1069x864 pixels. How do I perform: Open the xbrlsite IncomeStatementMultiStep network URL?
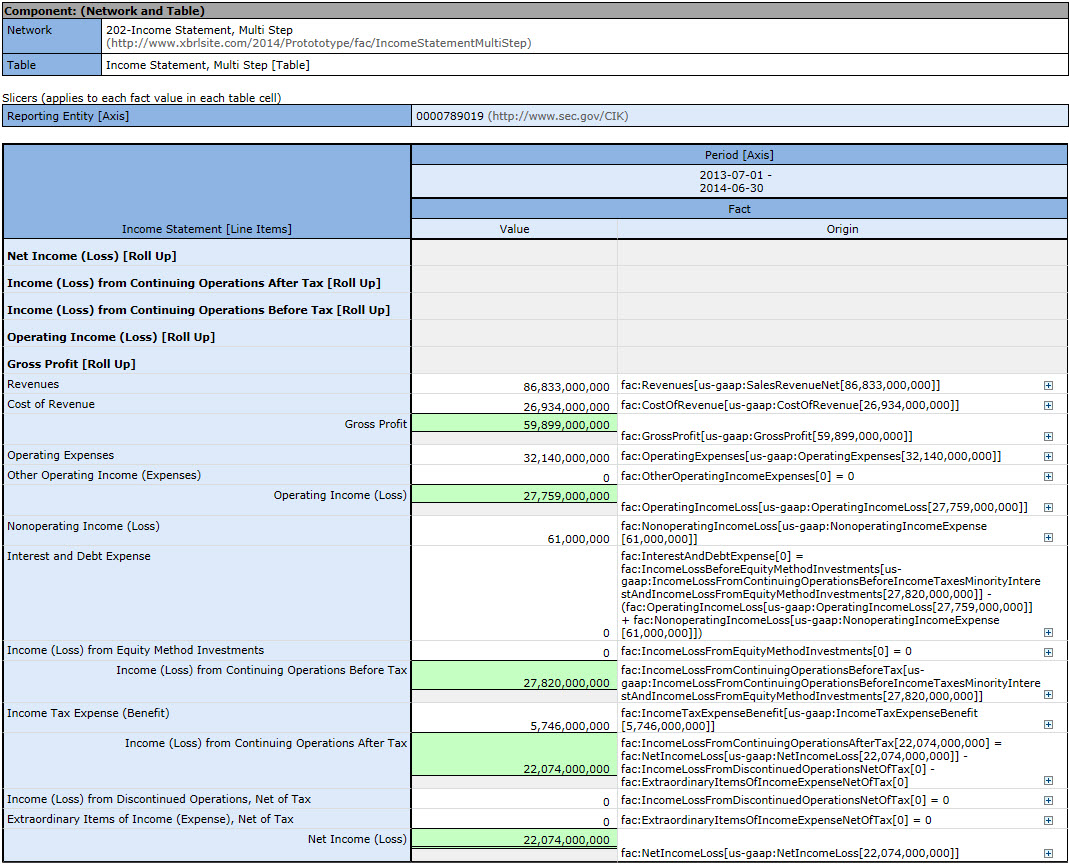[x=318, y=43]
